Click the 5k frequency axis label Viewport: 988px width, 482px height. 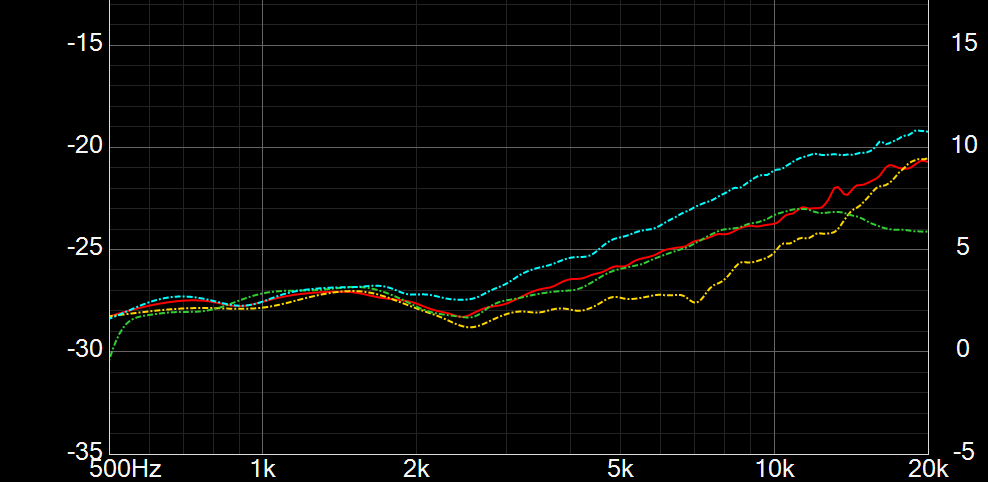pos(620,469)
